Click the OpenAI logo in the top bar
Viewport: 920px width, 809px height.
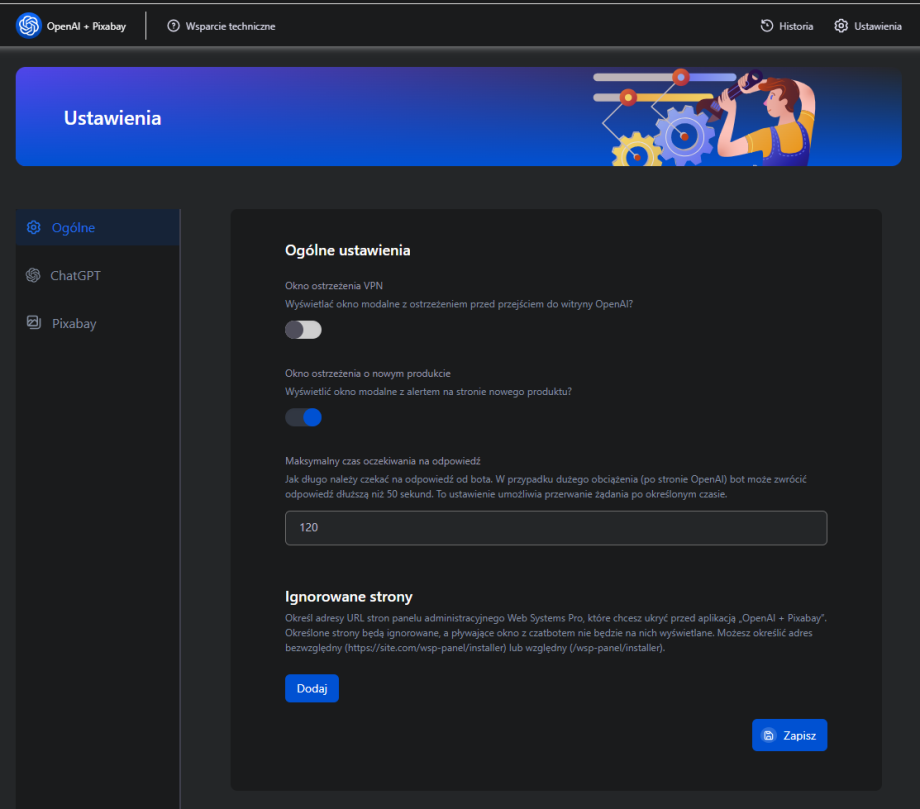click(27, 25)
